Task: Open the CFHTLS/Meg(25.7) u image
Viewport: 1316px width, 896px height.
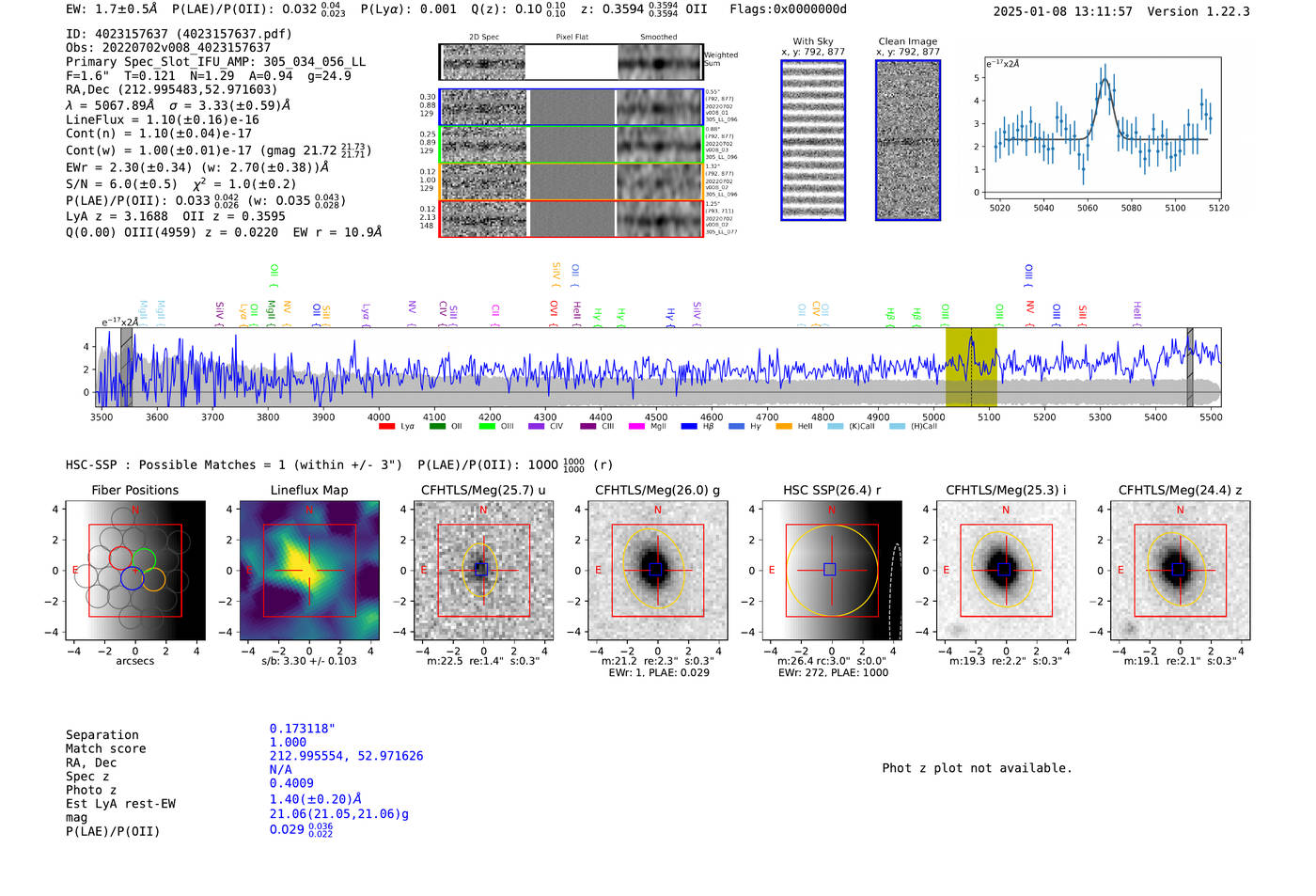Action: click(483, 571)
